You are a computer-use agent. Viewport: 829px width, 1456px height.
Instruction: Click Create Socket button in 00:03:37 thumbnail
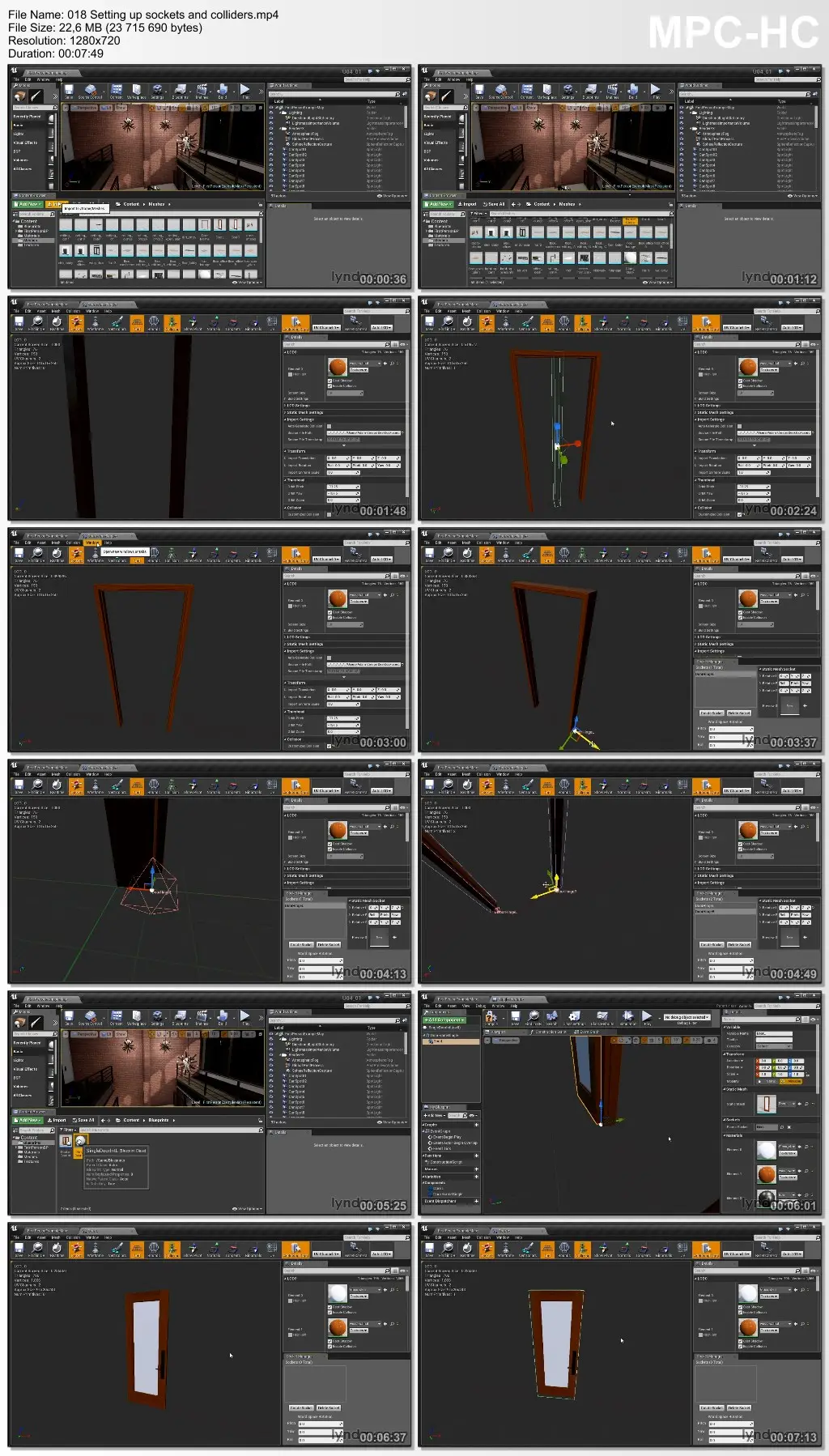pyautogui.click(x=712, y=713)
